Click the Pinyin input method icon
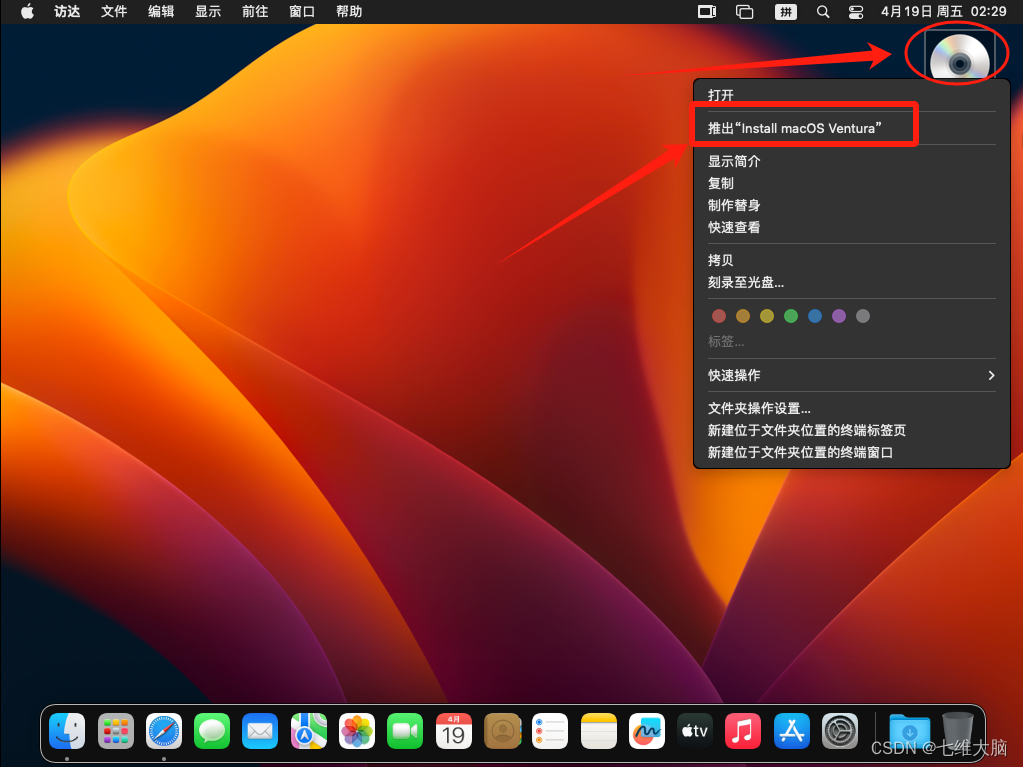Screen dimensions: 1023x767 pyautogui.click(x=786, y=12)
